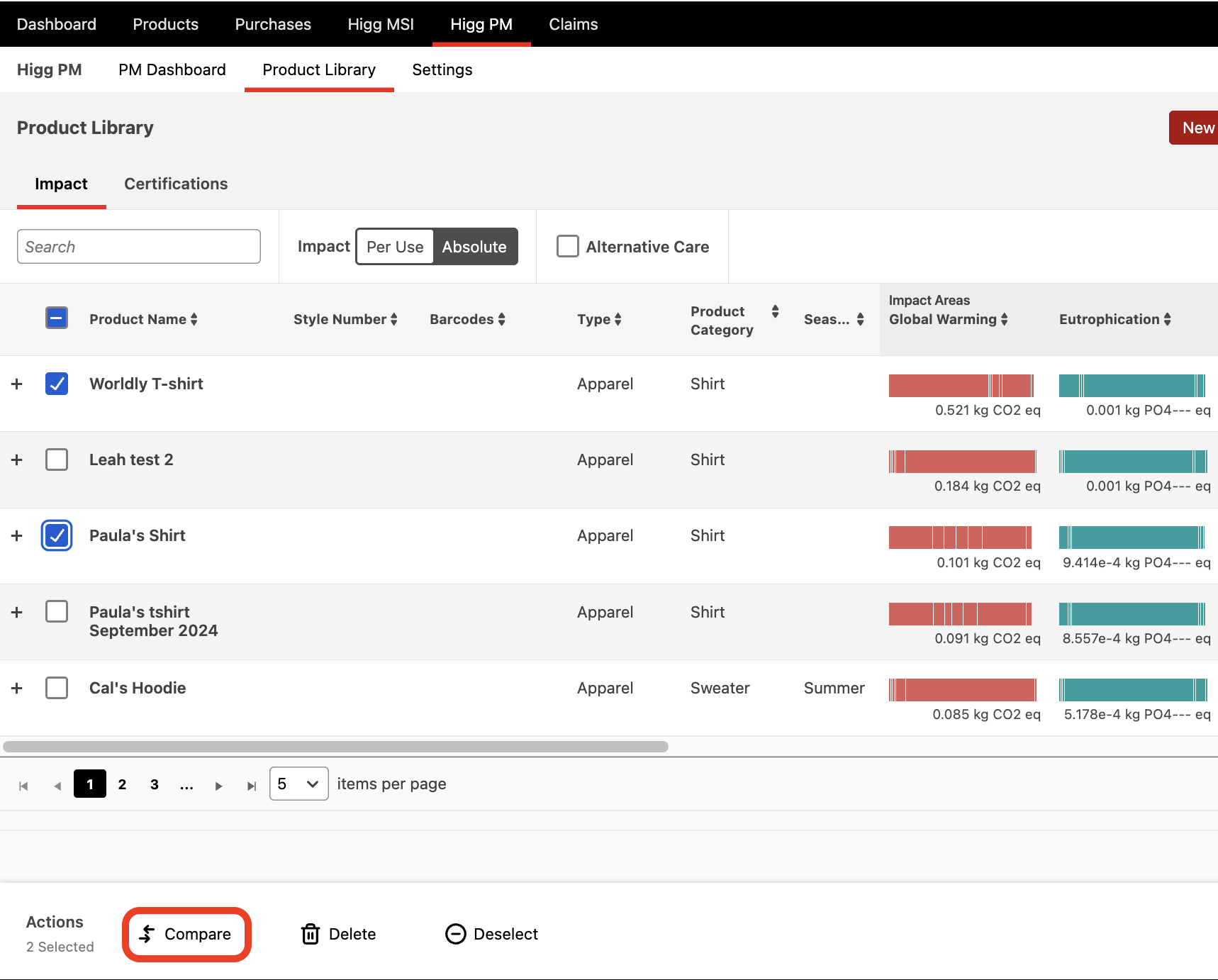Sort by Eutrophication arrows

click(1167, 320)
